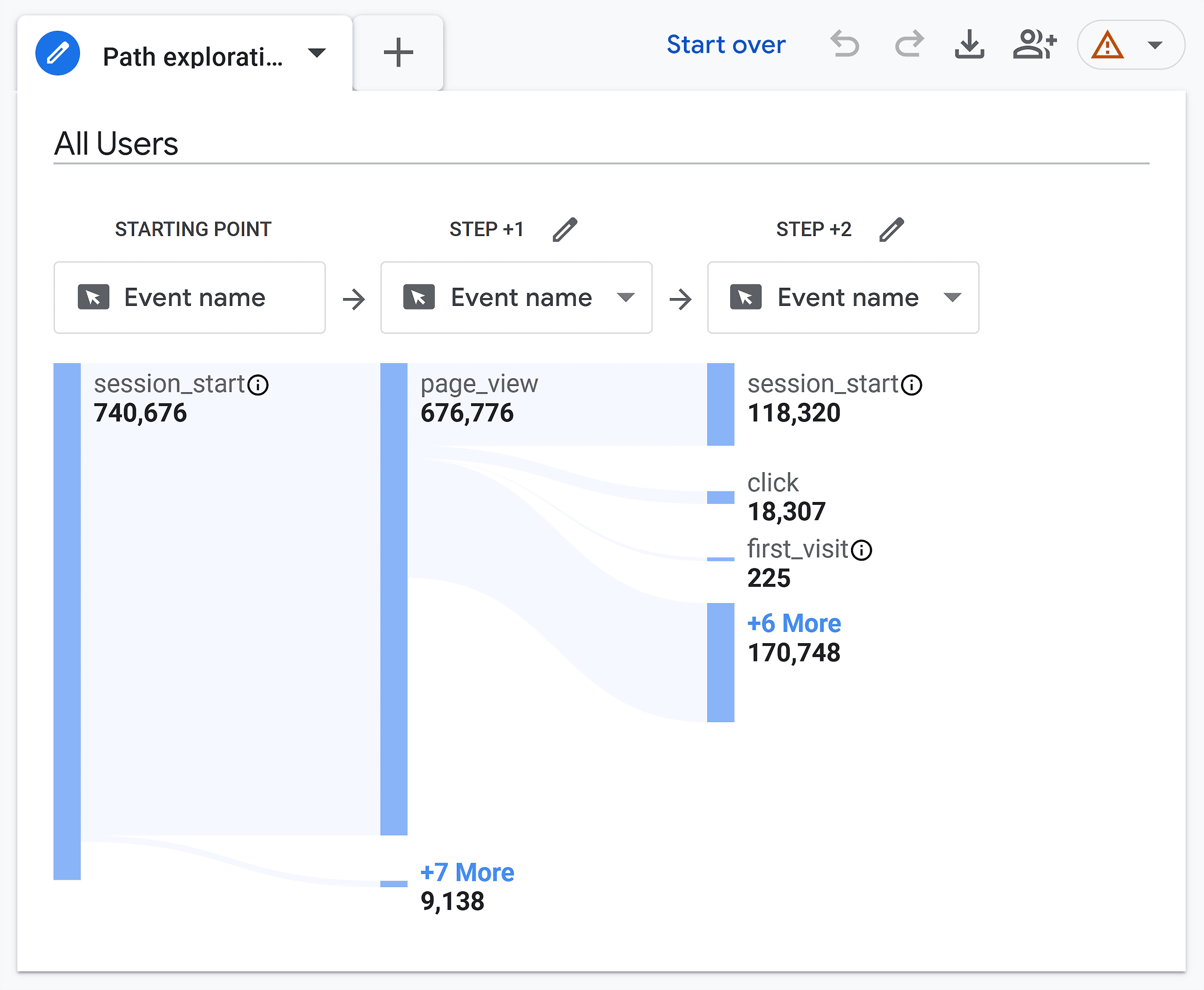Select the Path exploration tab
This screenshot has width=1204, height=990.
pyautogui.click(x=184, y=54)
